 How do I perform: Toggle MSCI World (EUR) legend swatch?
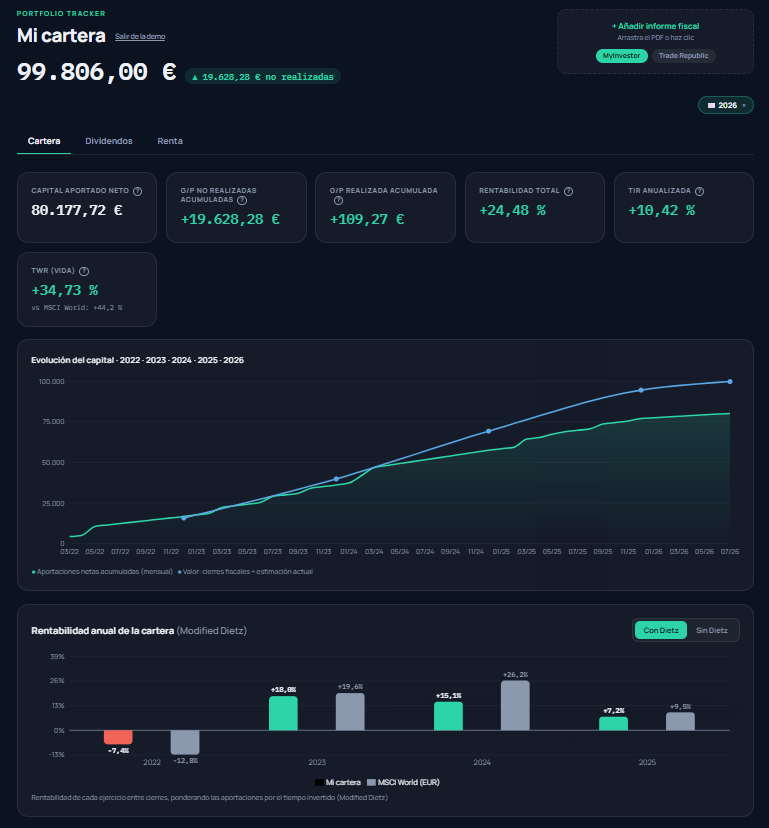click(x=371, y=783)
